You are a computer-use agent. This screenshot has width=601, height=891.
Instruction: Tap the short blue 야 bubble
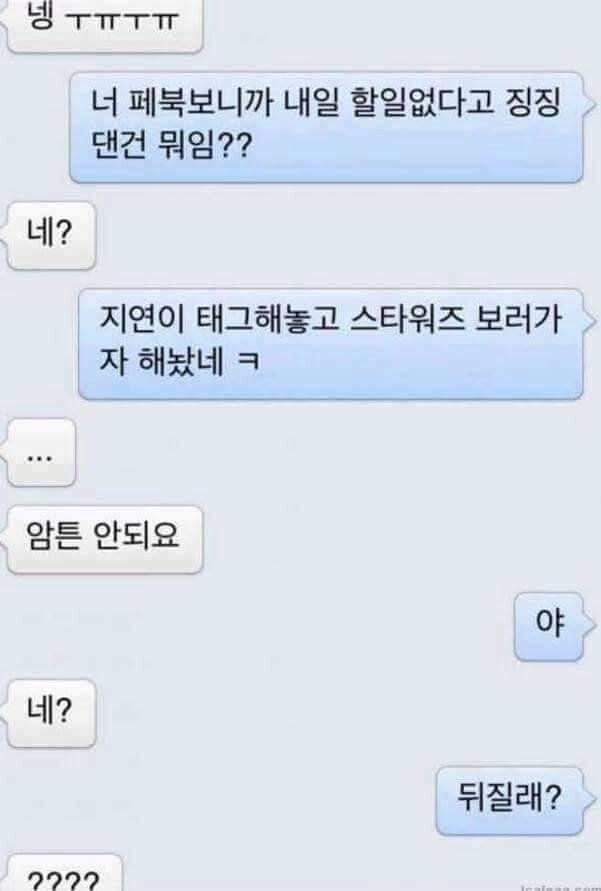point(549,626)
